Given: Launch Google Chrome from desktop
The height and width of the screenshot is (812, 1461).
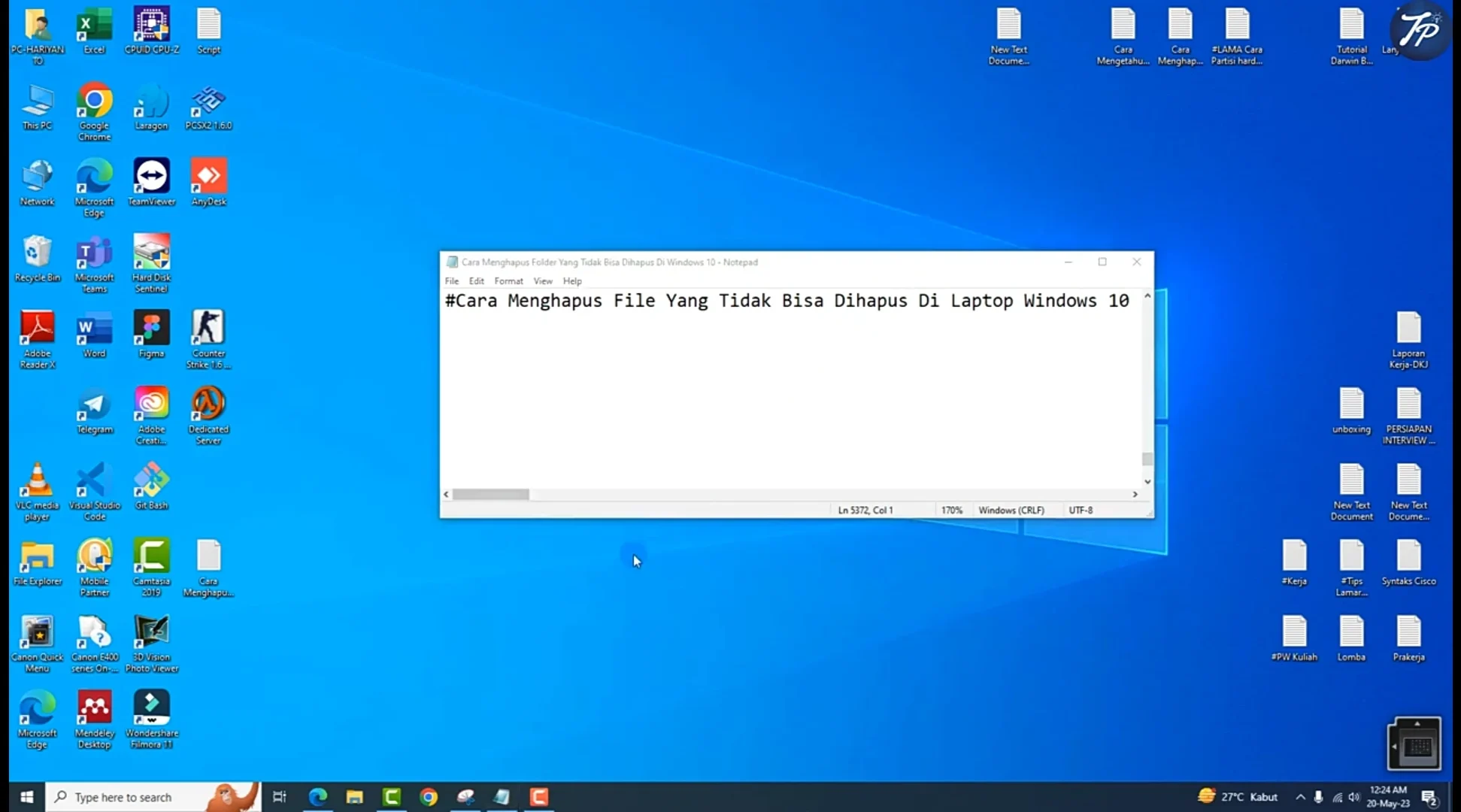Looking at the screenshot, I should tap(94, 112).
